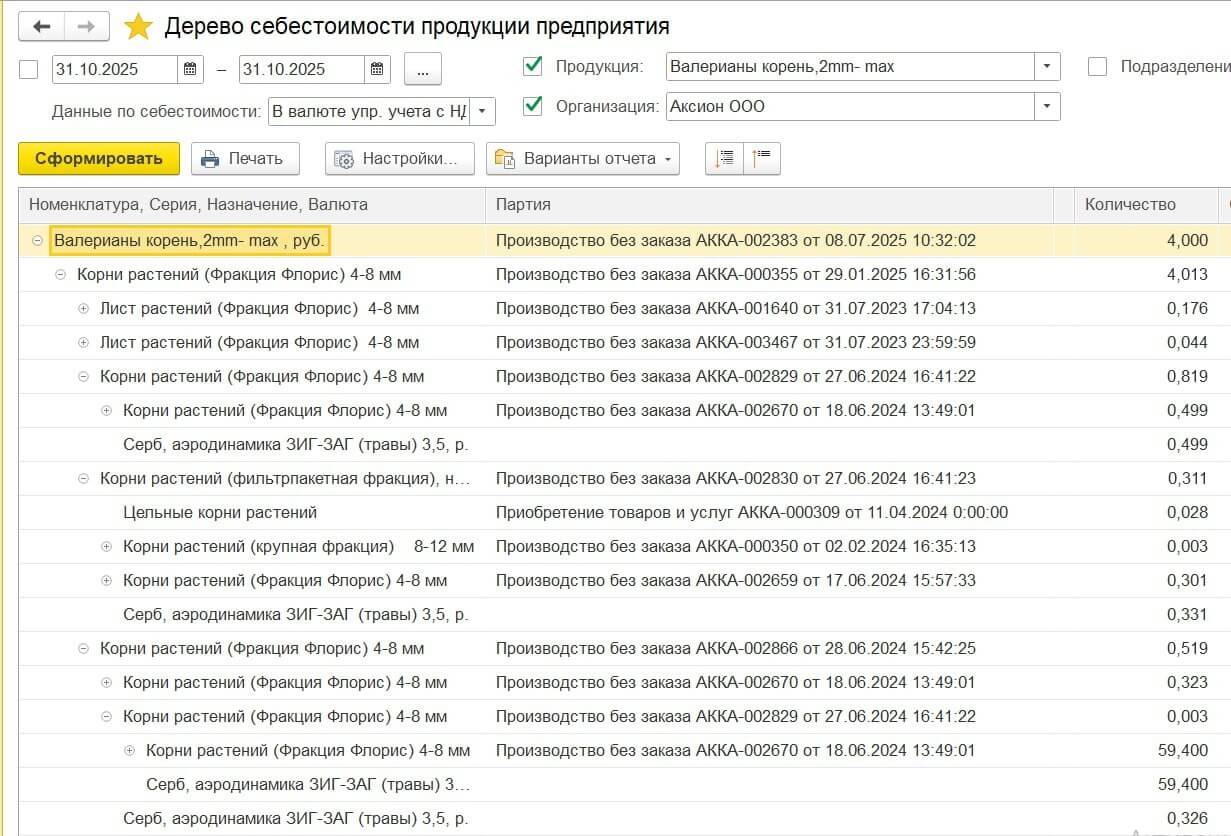Screen dimensions: 1231x836
Task: Open the Организация dropdown list
Action: pyautogui.click(x=1046, y=106)
